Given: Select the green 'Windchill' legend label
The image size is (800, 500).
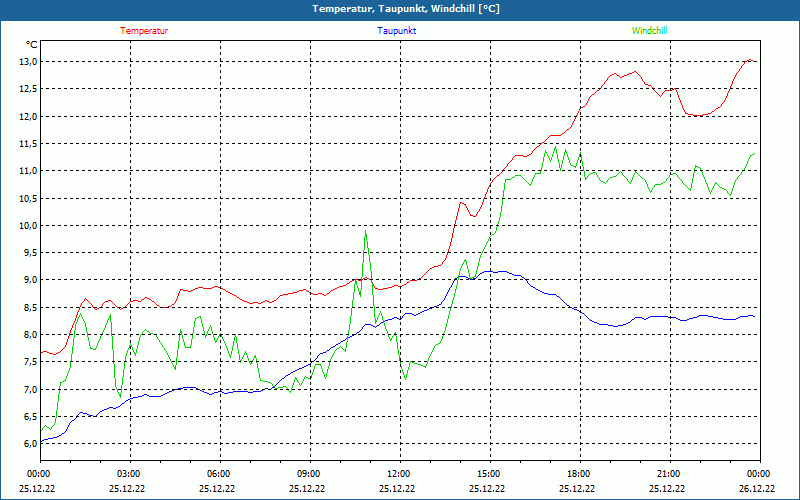Looking at the screenshot, I should pos(649,31).
